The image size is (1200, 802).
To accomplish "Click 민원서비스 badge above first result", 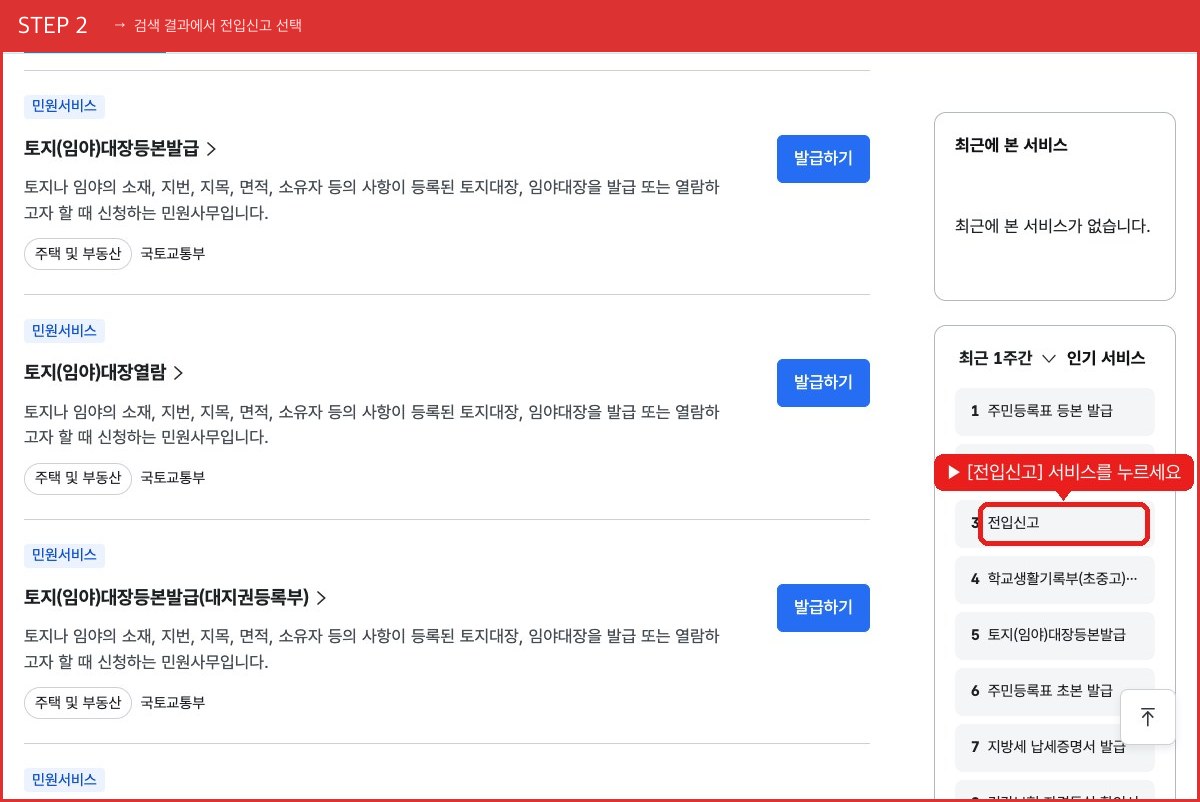I will point(64,107).
